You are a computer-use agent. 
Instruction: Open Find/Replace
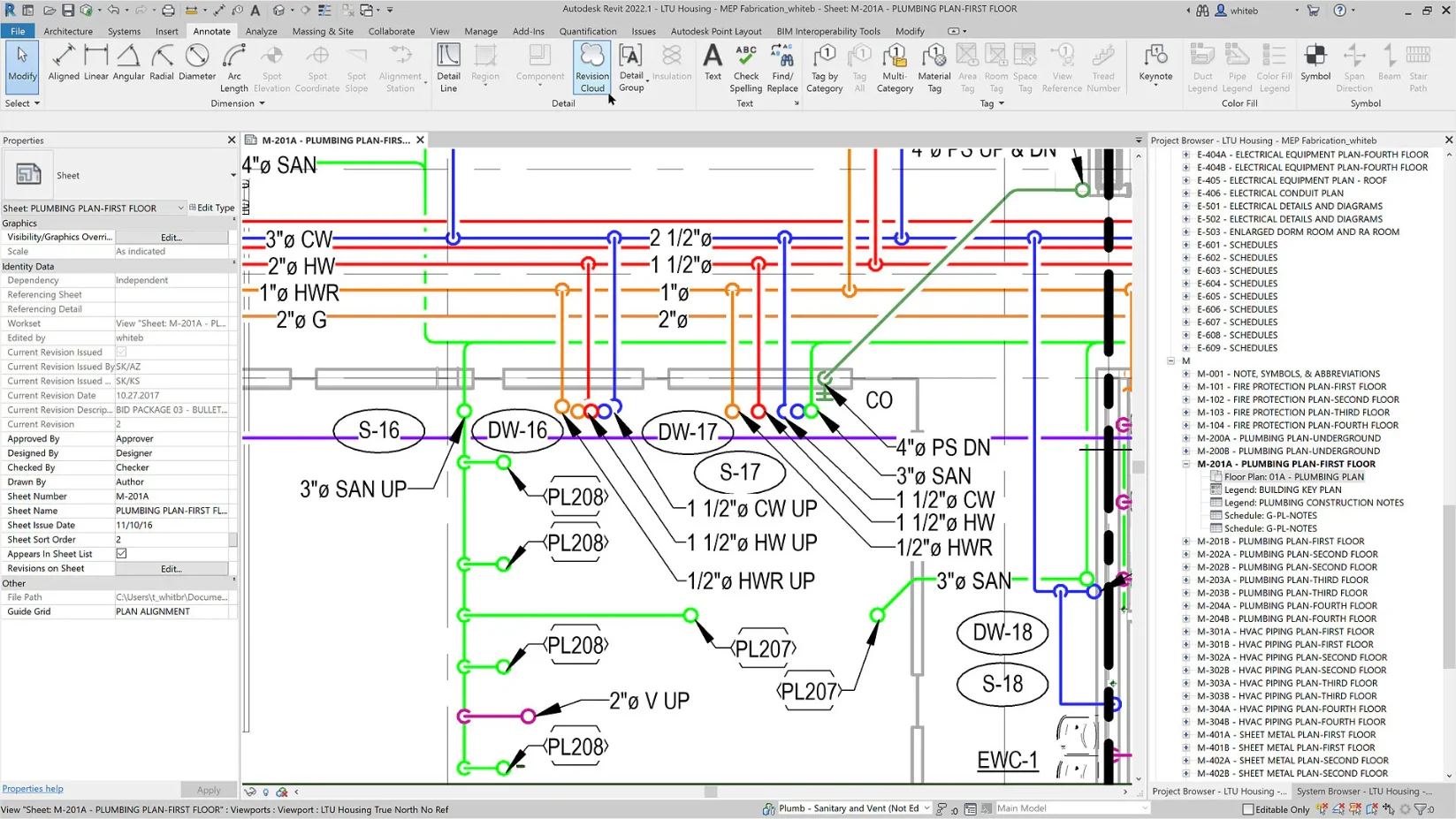(x=781, y=68)
